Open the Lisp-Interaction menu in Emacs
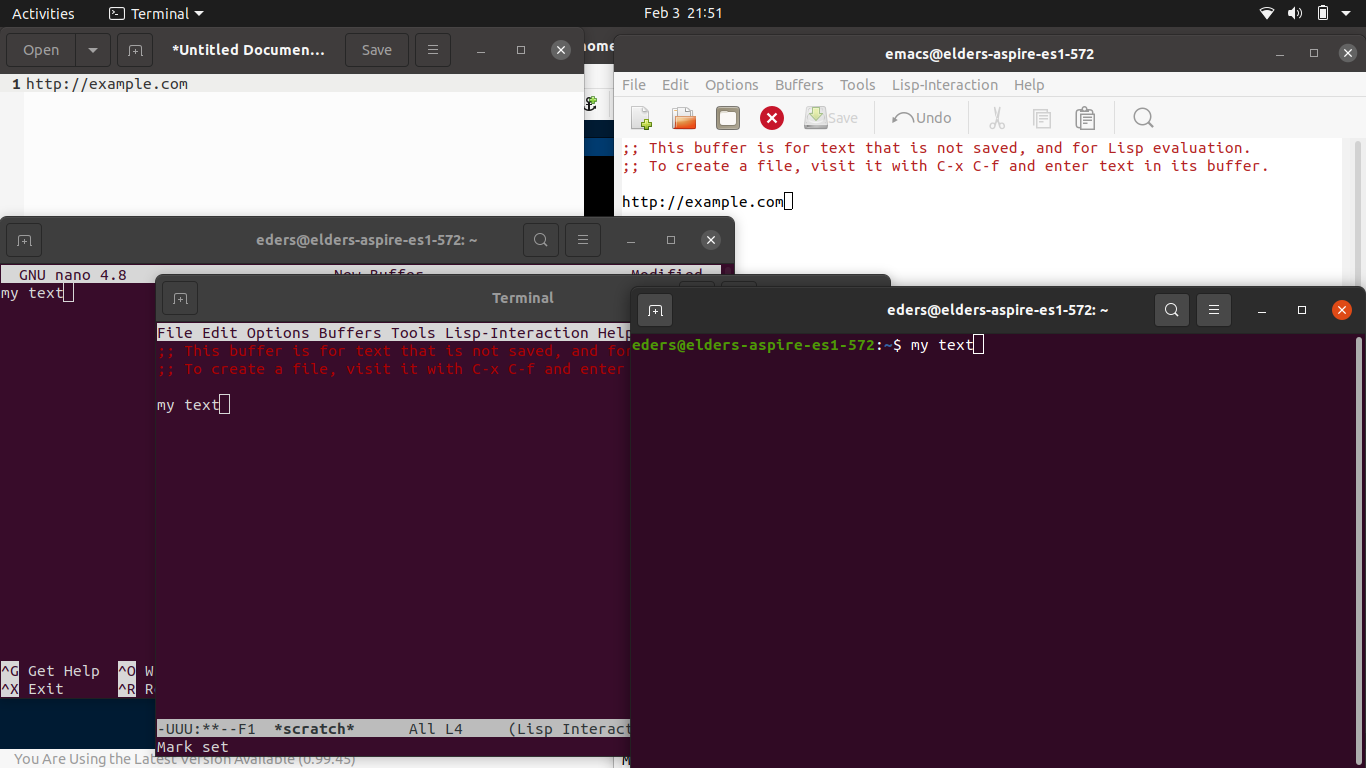The image size is (1366, 768). [x=944, y=85]
